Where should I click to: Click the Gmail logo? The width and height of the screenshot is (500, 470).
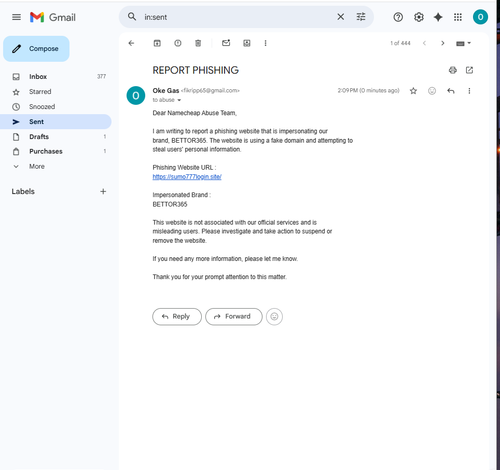pos(53,17)
